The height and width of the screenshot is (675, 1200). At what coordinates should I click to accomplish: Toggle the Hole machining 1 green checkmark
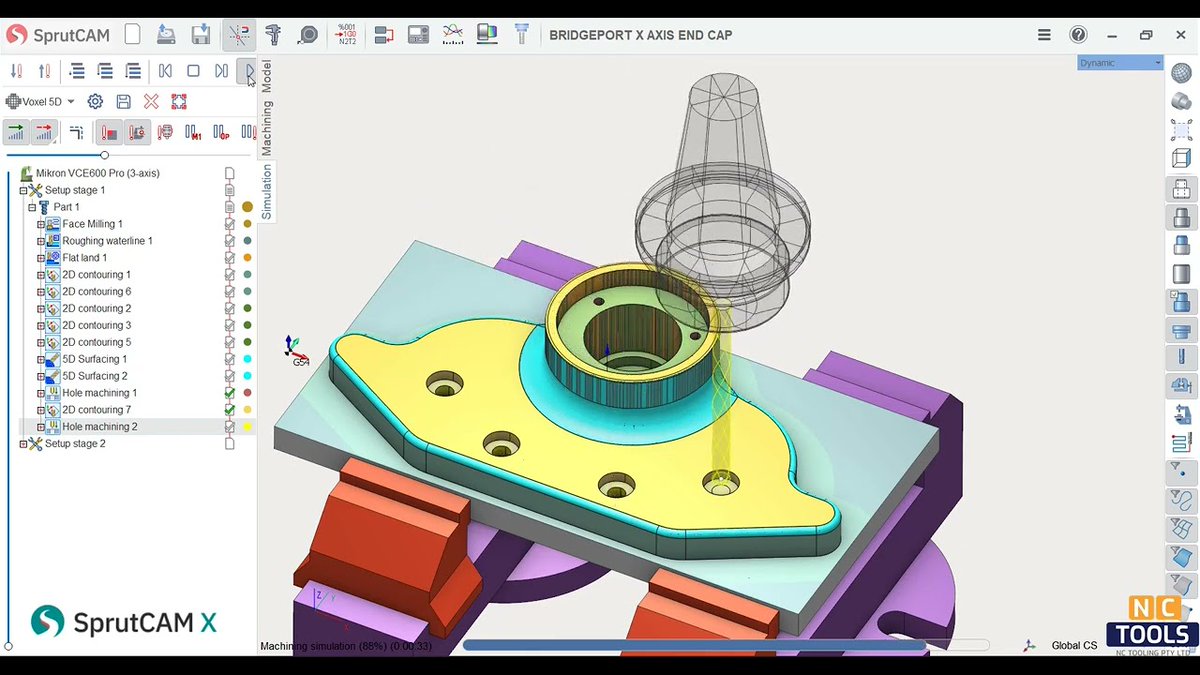230,393
